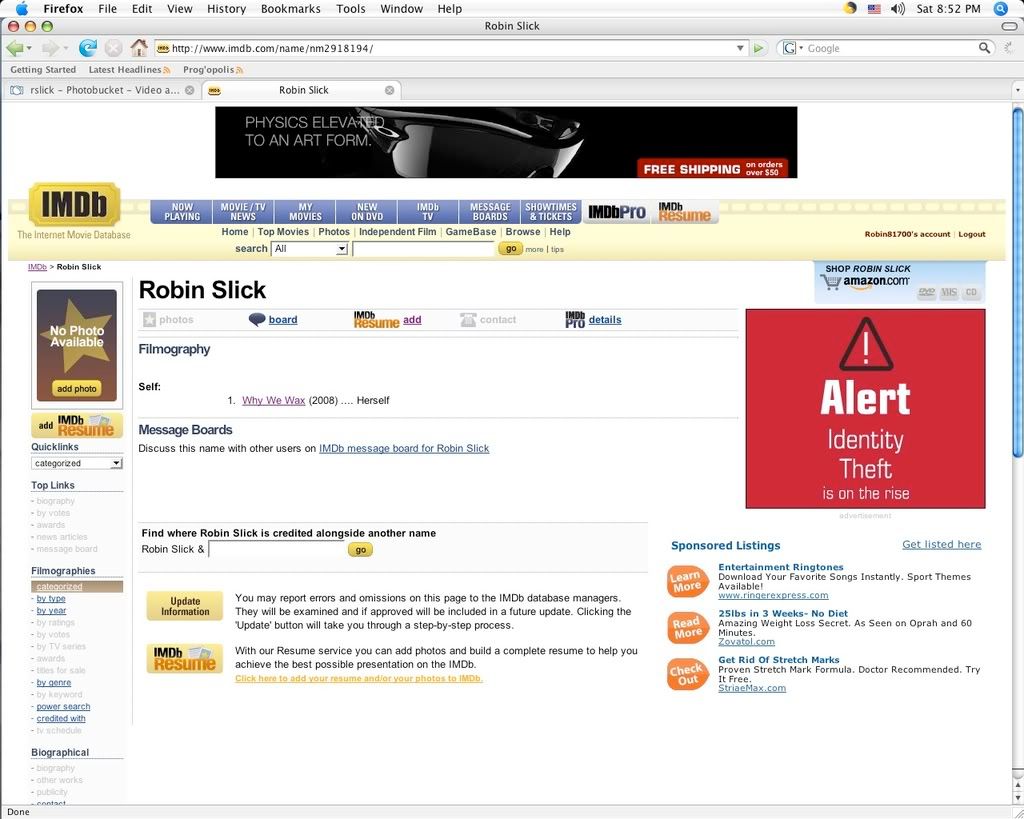This screenshot has height=819, width=1024.
Task: Click the Firefox address bar
Action: (x=451, y=48)
